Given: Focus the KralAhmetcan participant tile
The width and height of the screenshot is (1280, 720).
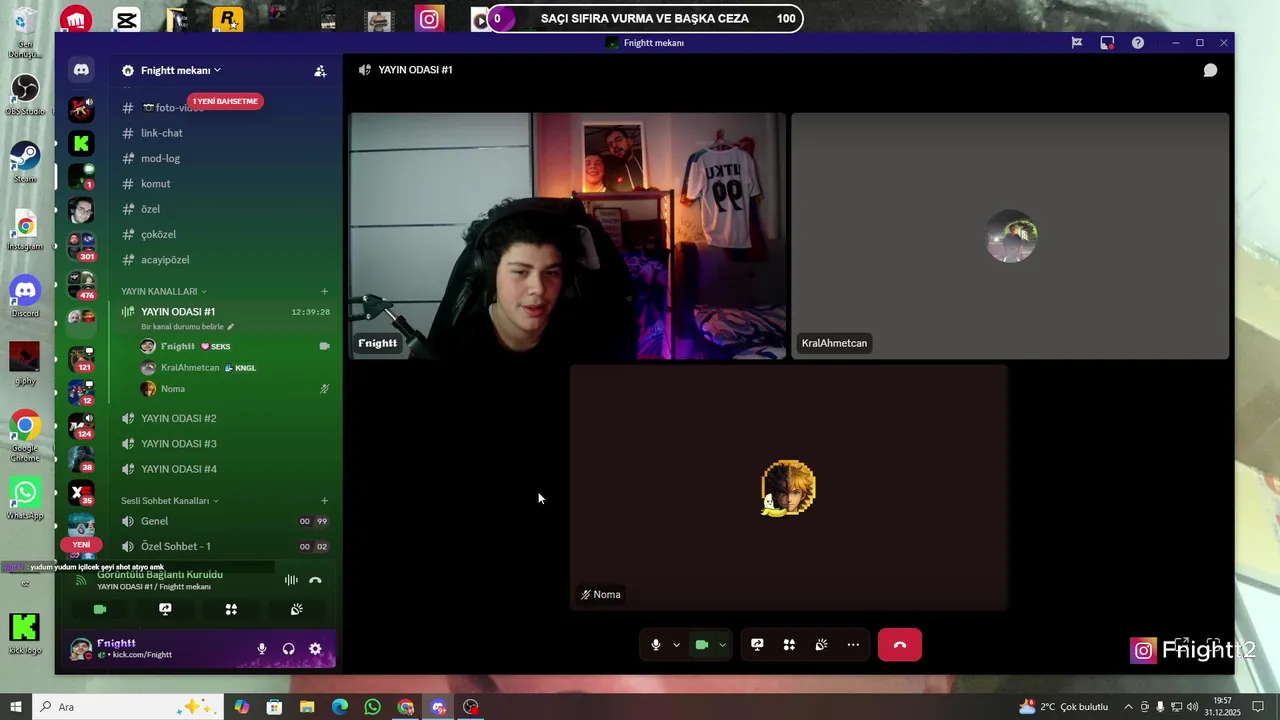Looking at the screenshot, I should (1010, 236).
